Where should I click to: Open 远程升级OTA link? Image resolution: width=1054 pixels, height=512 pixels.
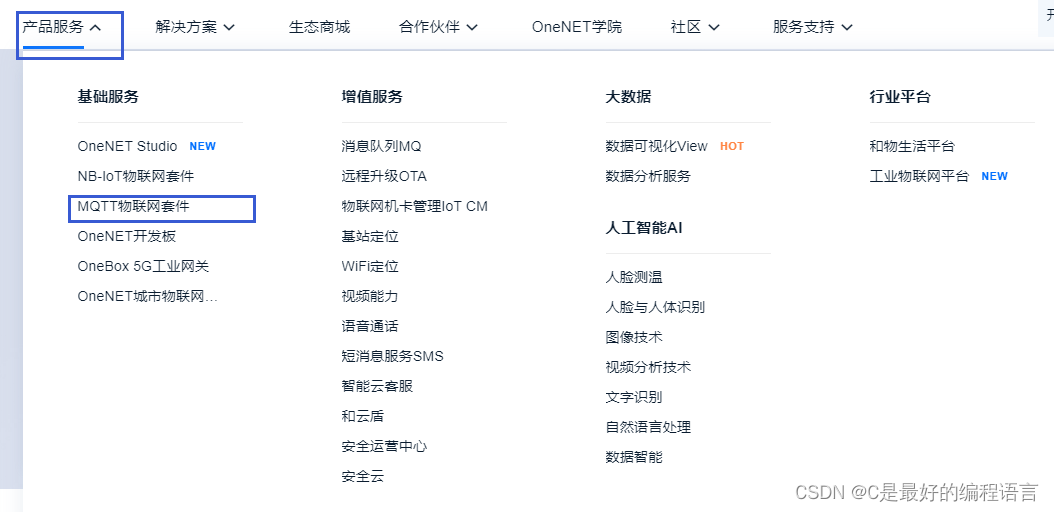[x=384, y=176]
